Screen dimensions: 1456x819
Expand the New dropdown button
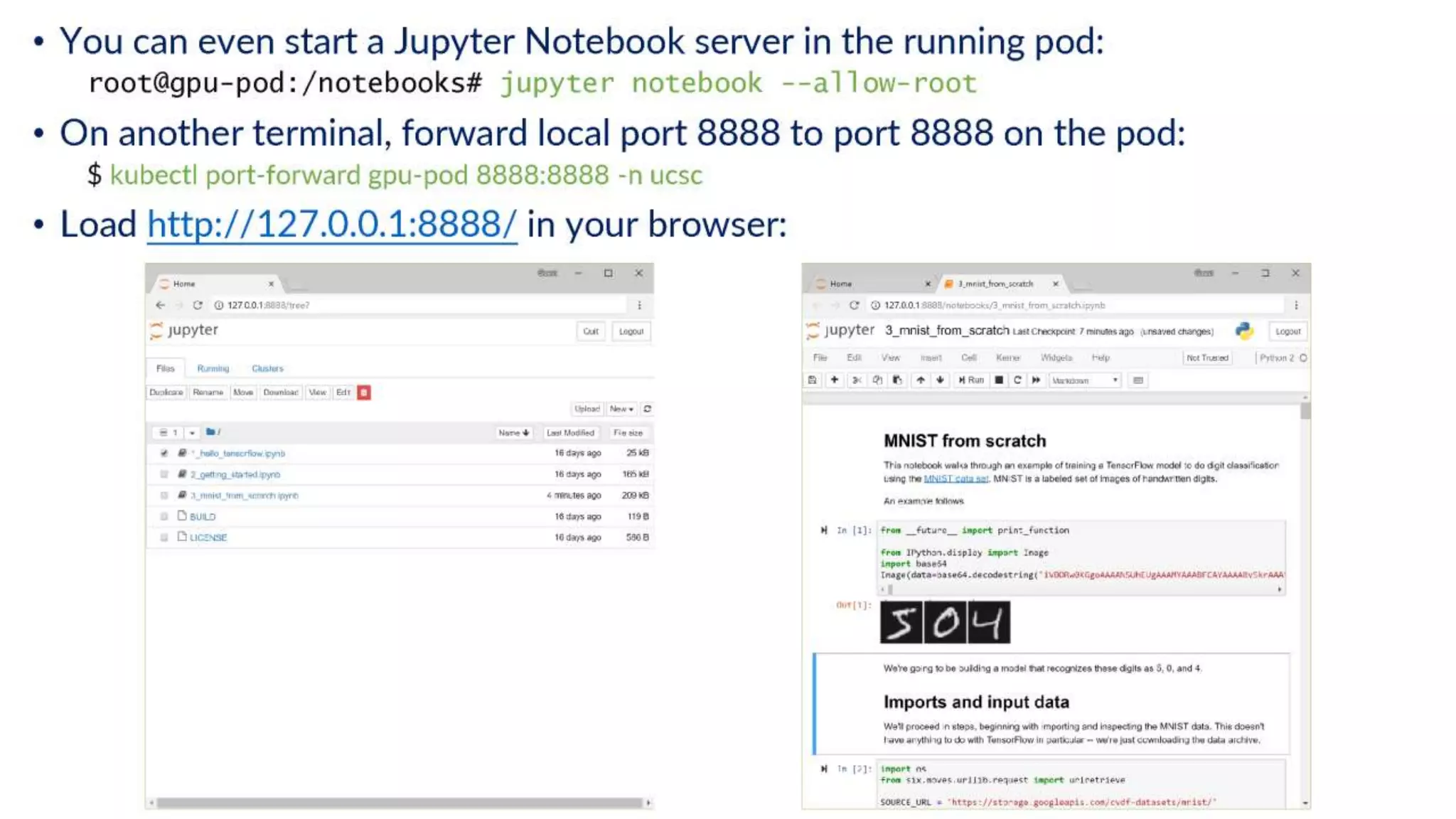point(621,409)
